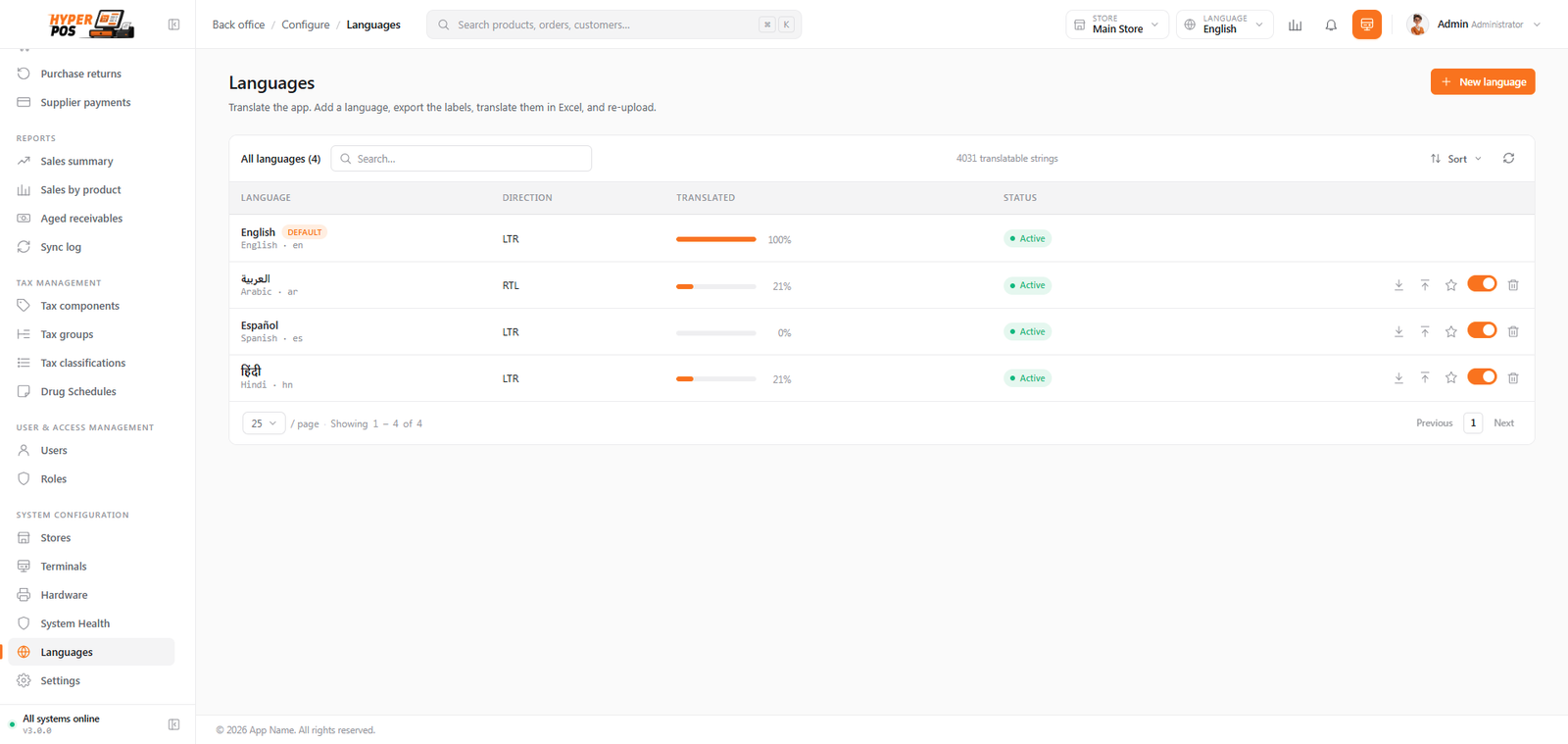Refresh the languages table
Screen dimensions: 1568x744
[x=1509, y=158]
